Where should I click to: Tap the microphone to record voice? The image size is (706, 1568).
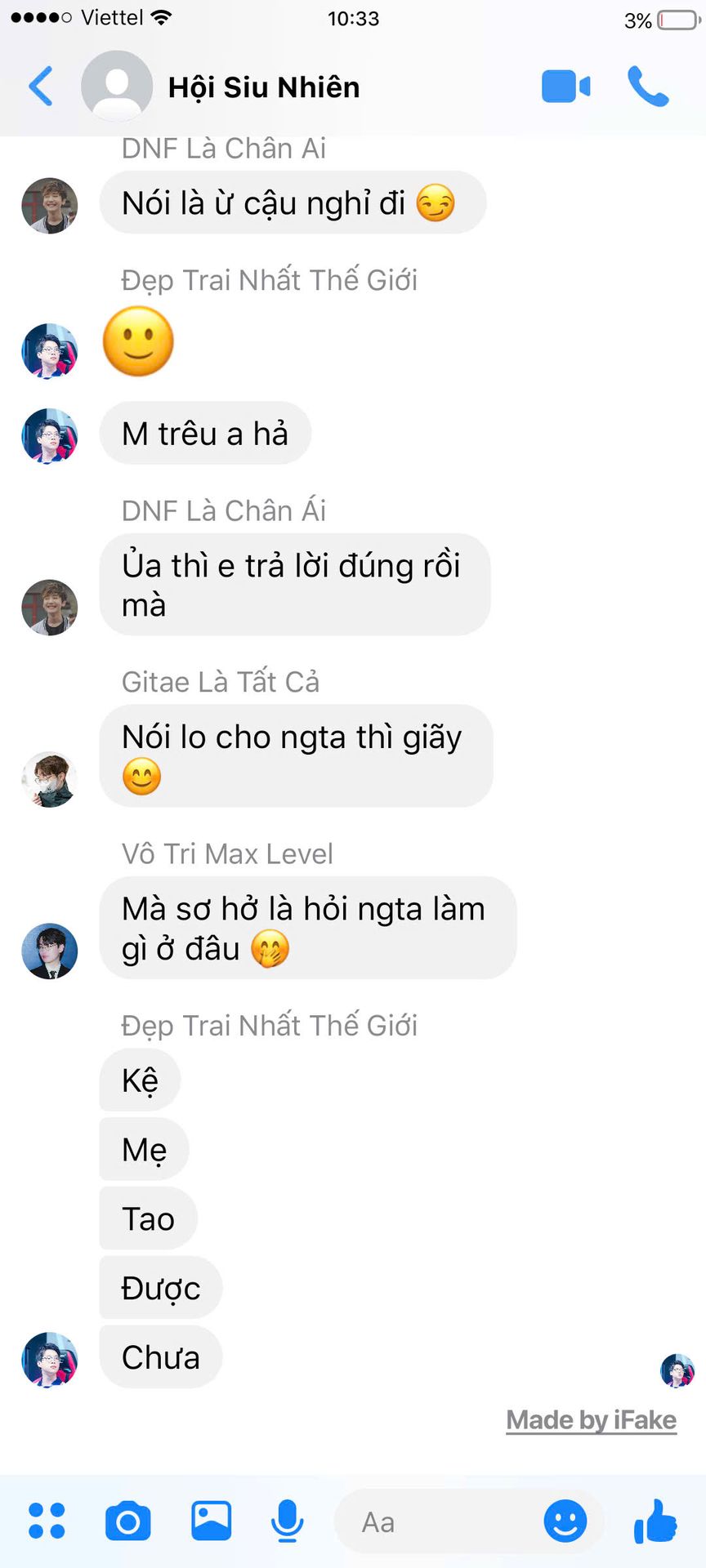[x=288, y=1521]
